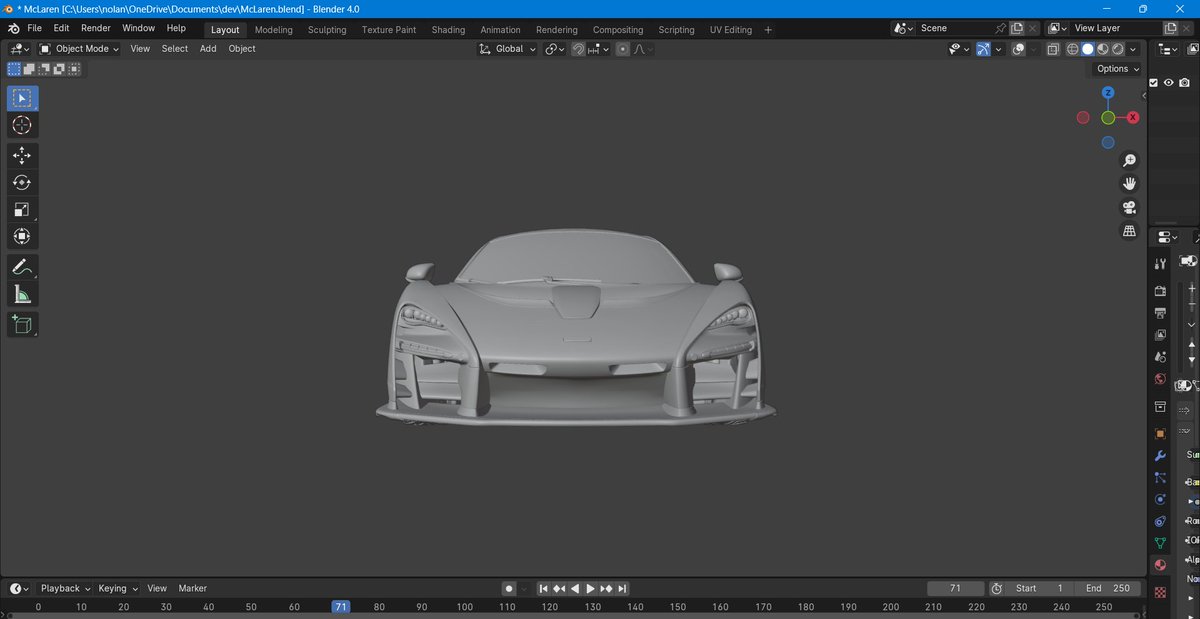Switch to rendered viewport shading
The height and width of the screenshot is (619, 1200).
[1118, 49]
